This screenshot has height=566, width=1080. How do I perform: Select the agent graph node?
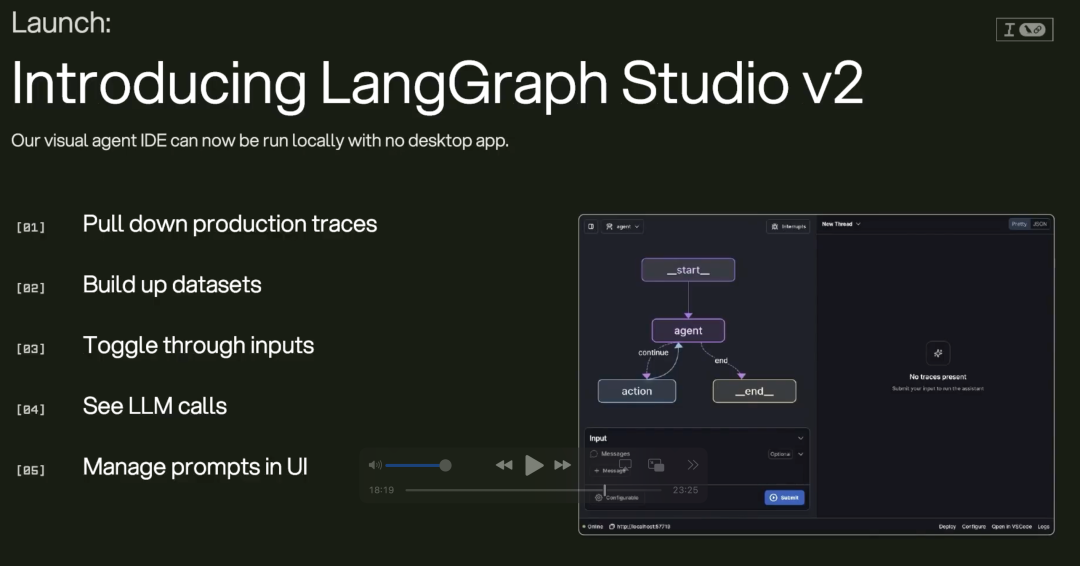tap(688, 331)
